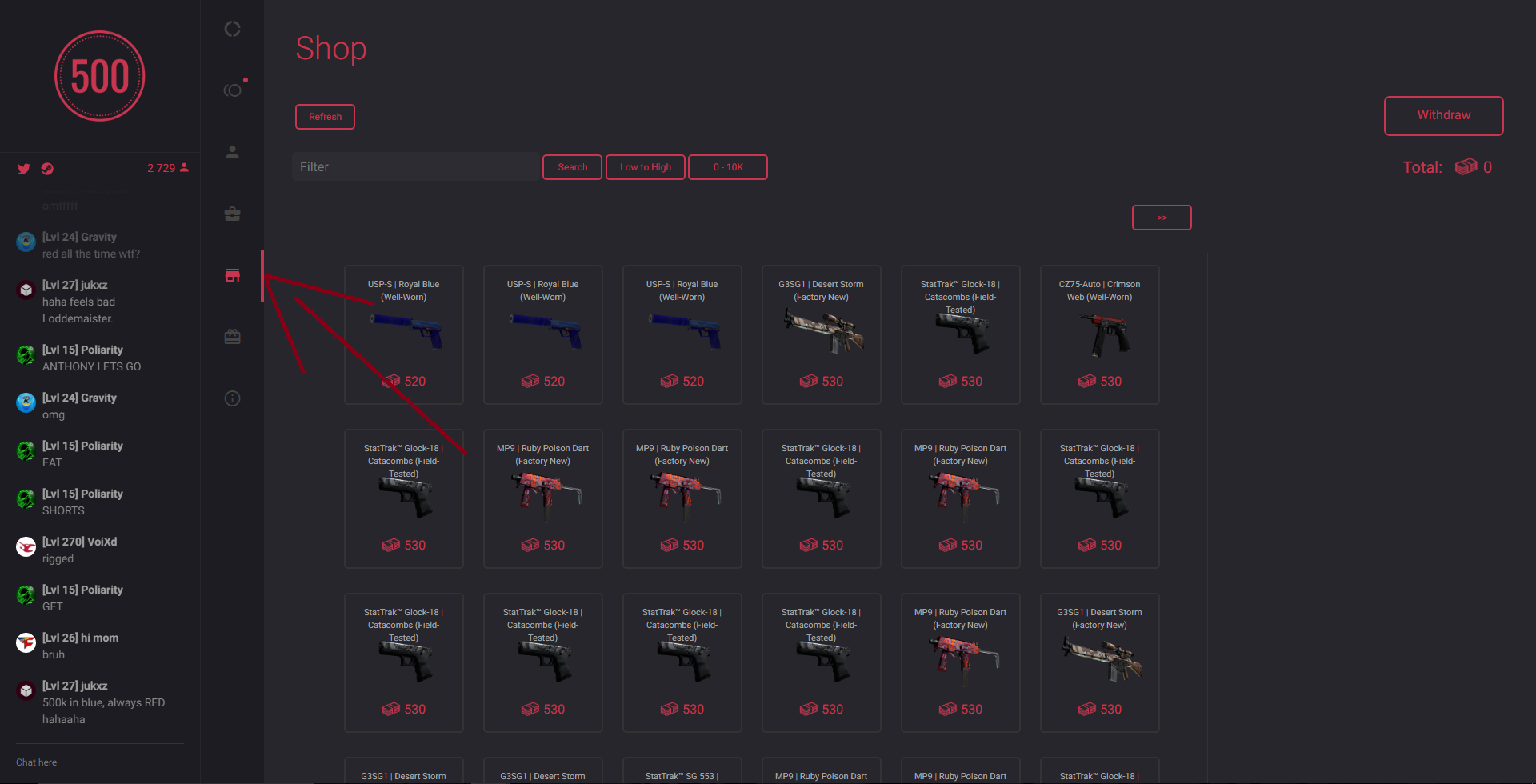Image resolution: width=1536 pixels, height=784 pixels.
Task: Show the info circle icon
Action: coord(232,398)
